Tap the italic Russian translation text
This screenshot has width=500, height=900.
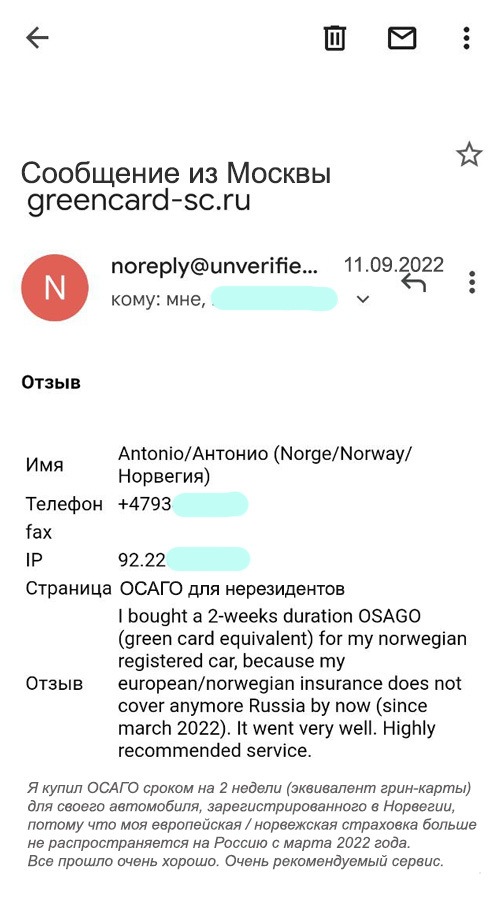click(x=251, y=825)
